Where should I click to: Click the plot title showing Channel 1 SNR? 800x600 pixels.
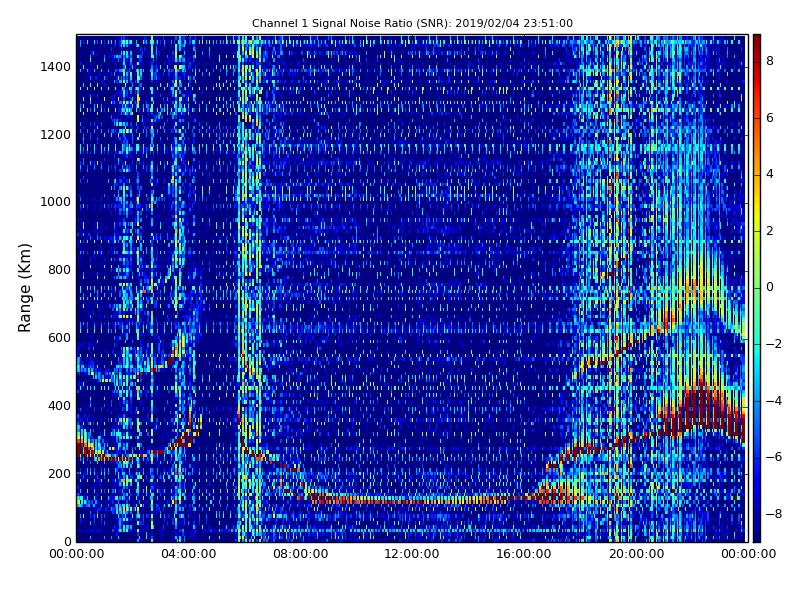(412, 23)
